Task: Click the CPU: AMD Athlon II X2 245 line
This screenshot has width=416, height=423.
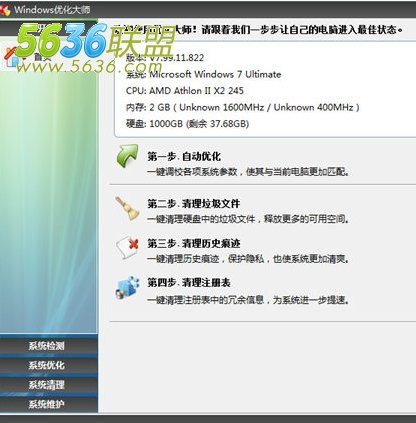Action: point(185,91)
